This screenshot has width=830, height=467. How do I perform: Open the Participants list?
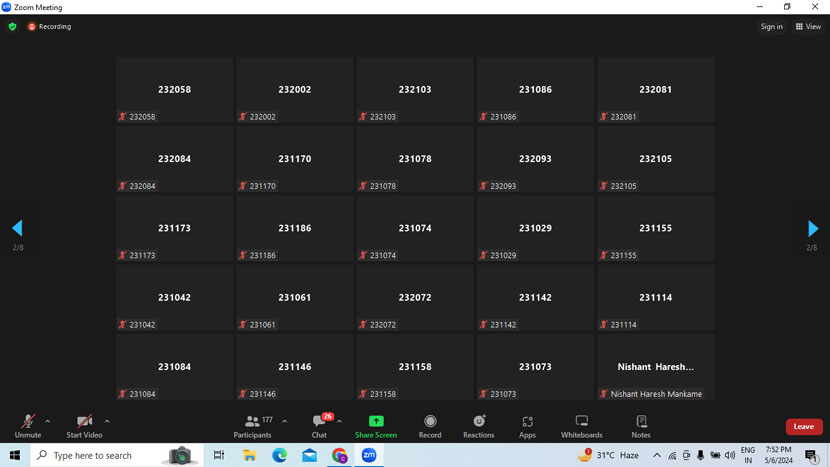(253, 425)
